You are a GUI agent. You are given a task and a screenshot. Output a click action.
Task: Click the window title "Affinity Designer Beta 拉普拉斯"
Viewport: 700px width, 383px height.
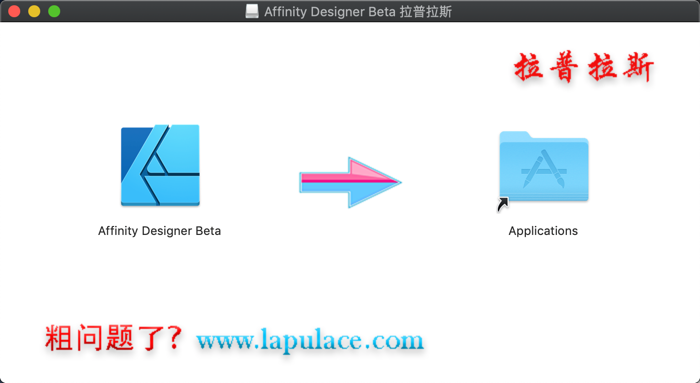[358, 12]
